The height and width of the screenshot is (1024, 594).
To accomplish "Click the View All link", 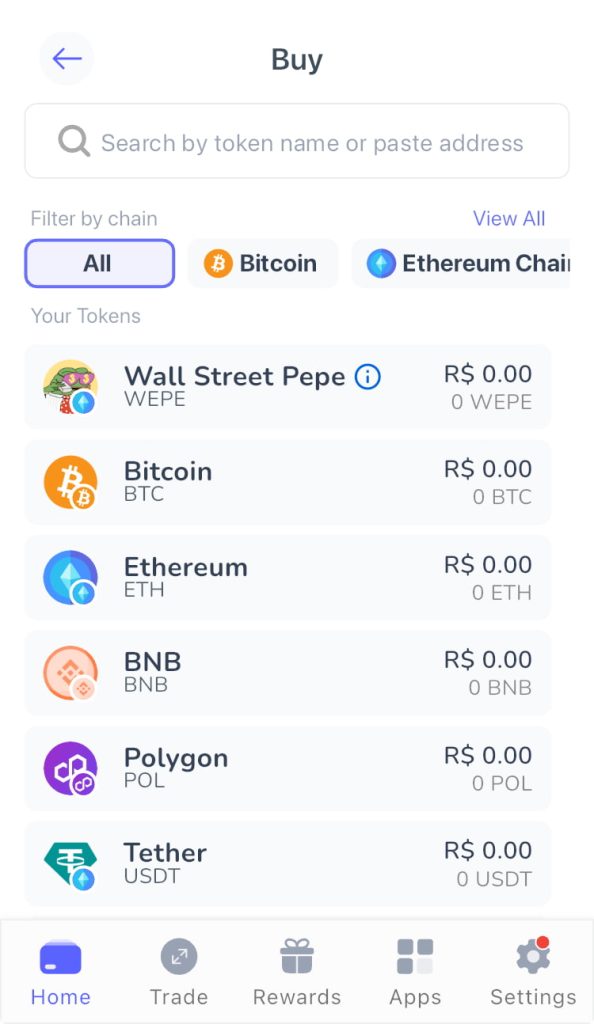I will click(x=509, y=218).
